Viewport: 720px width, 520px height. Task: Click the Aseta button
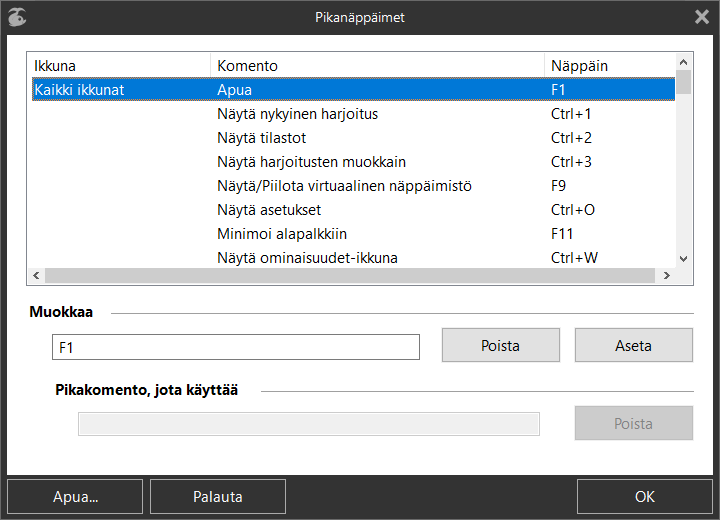point(634,345)
